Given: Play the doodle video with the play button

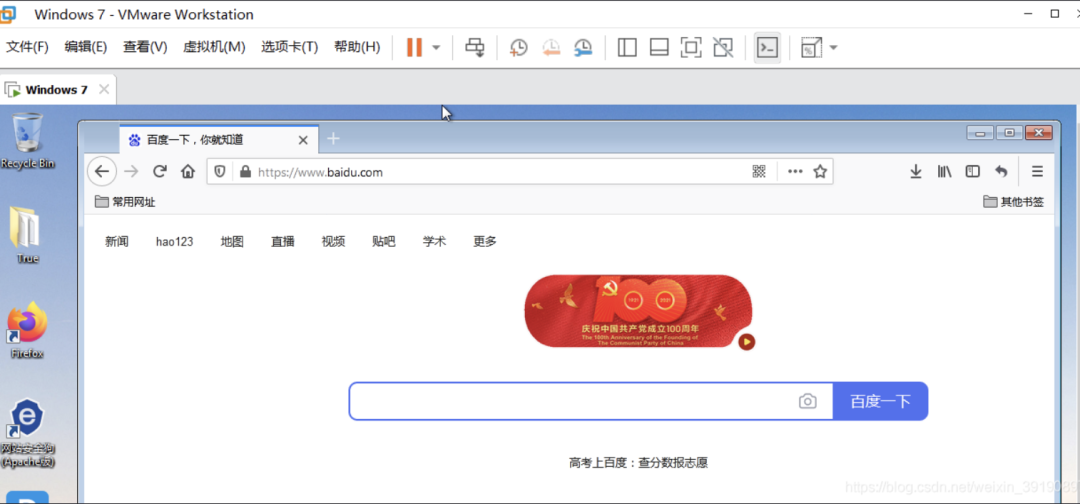Looking at the screenshot, I should tap(747, 342).
